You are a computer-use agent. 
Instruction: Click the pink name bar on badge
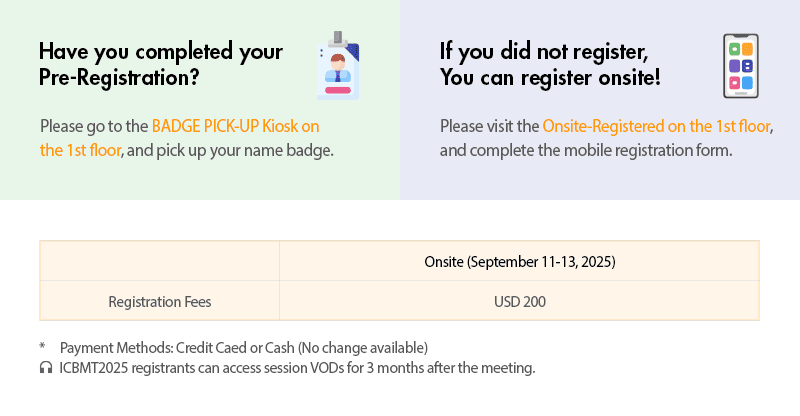tap(337, 90)
